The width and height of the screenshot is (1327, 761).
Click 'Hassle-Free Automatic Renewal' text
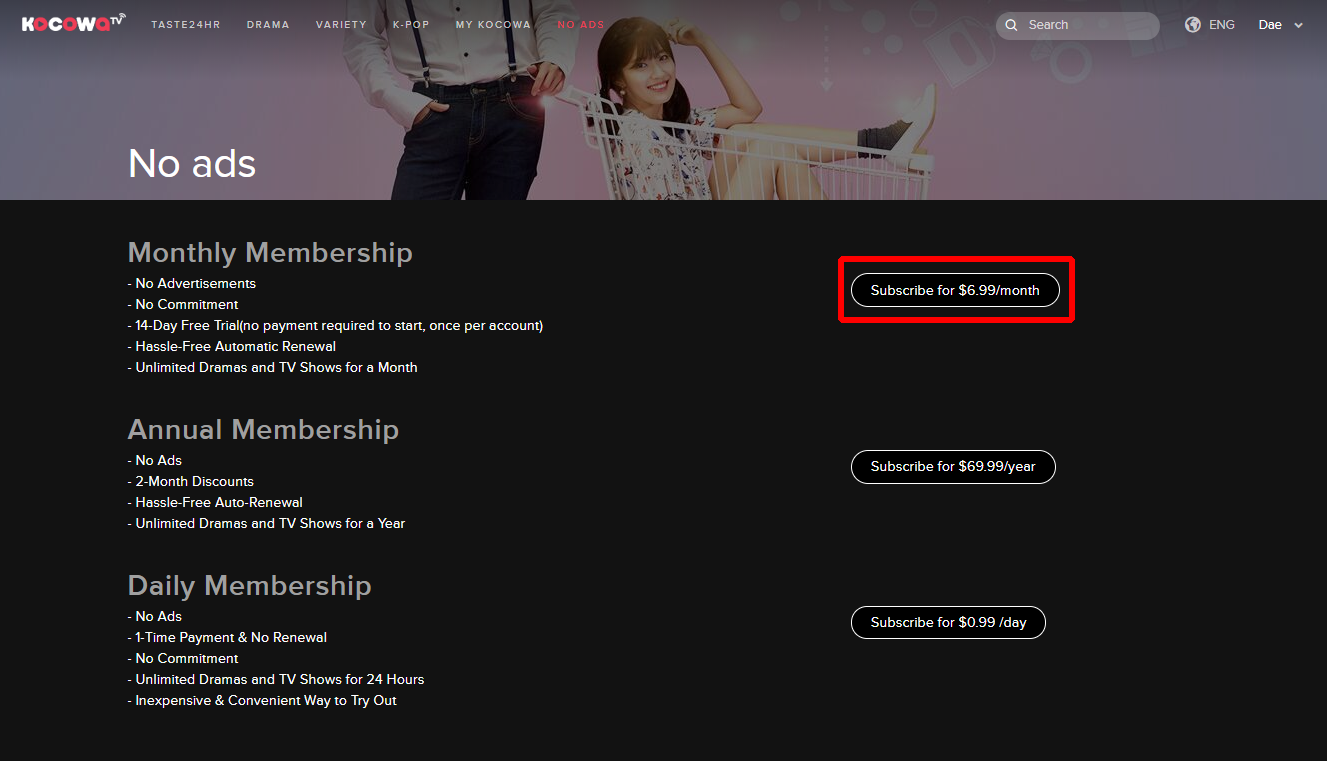(x=232, y=346)
